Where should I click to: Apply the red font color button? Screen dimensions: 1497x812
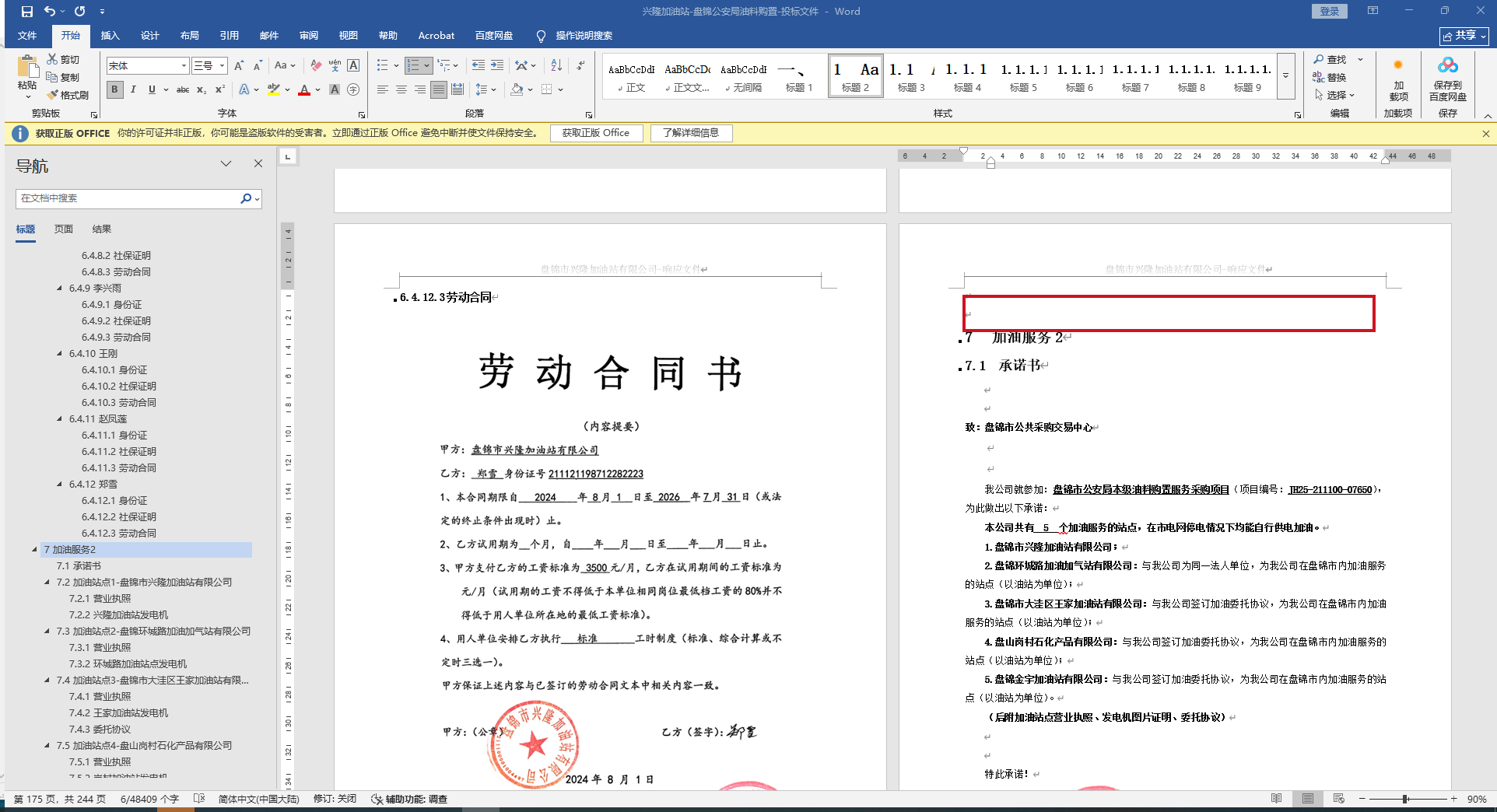[x=304, y=89]
